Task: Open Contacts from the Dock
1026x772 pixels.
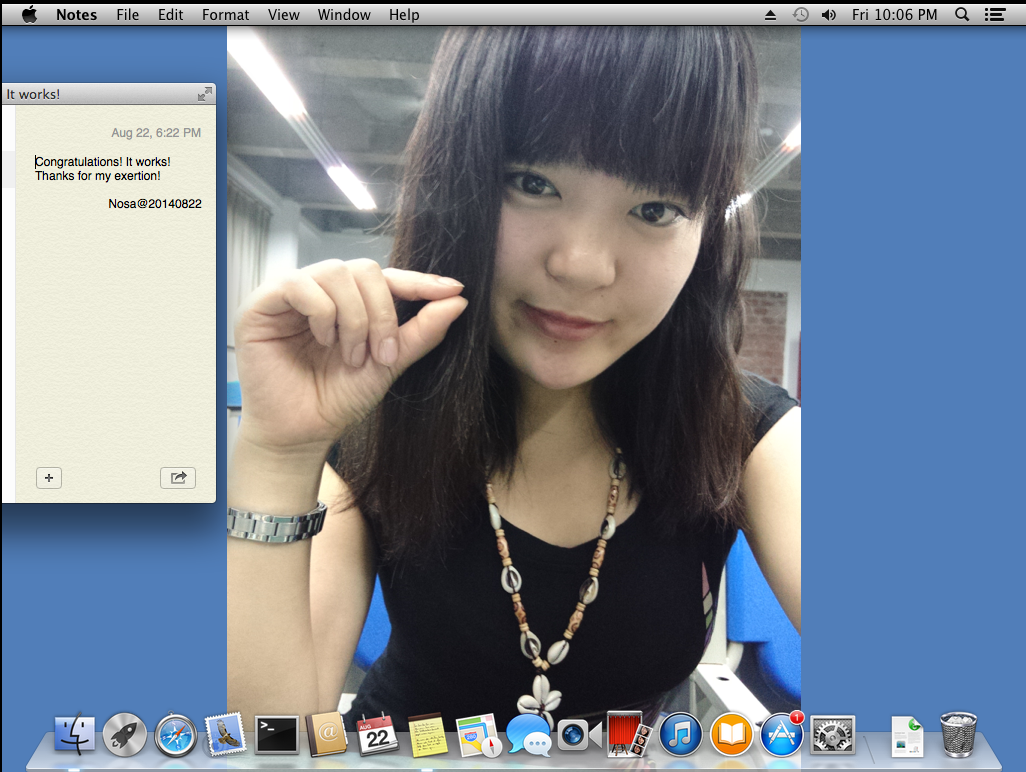Action: 327,734
